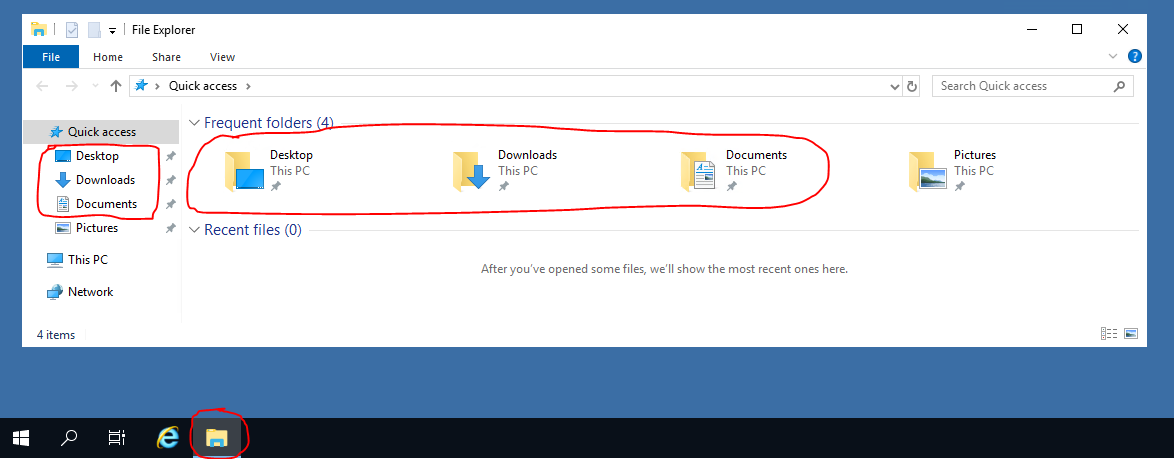Click the New folder quick access toolbar icon
1174x459 pixels.
pos(94,30)
